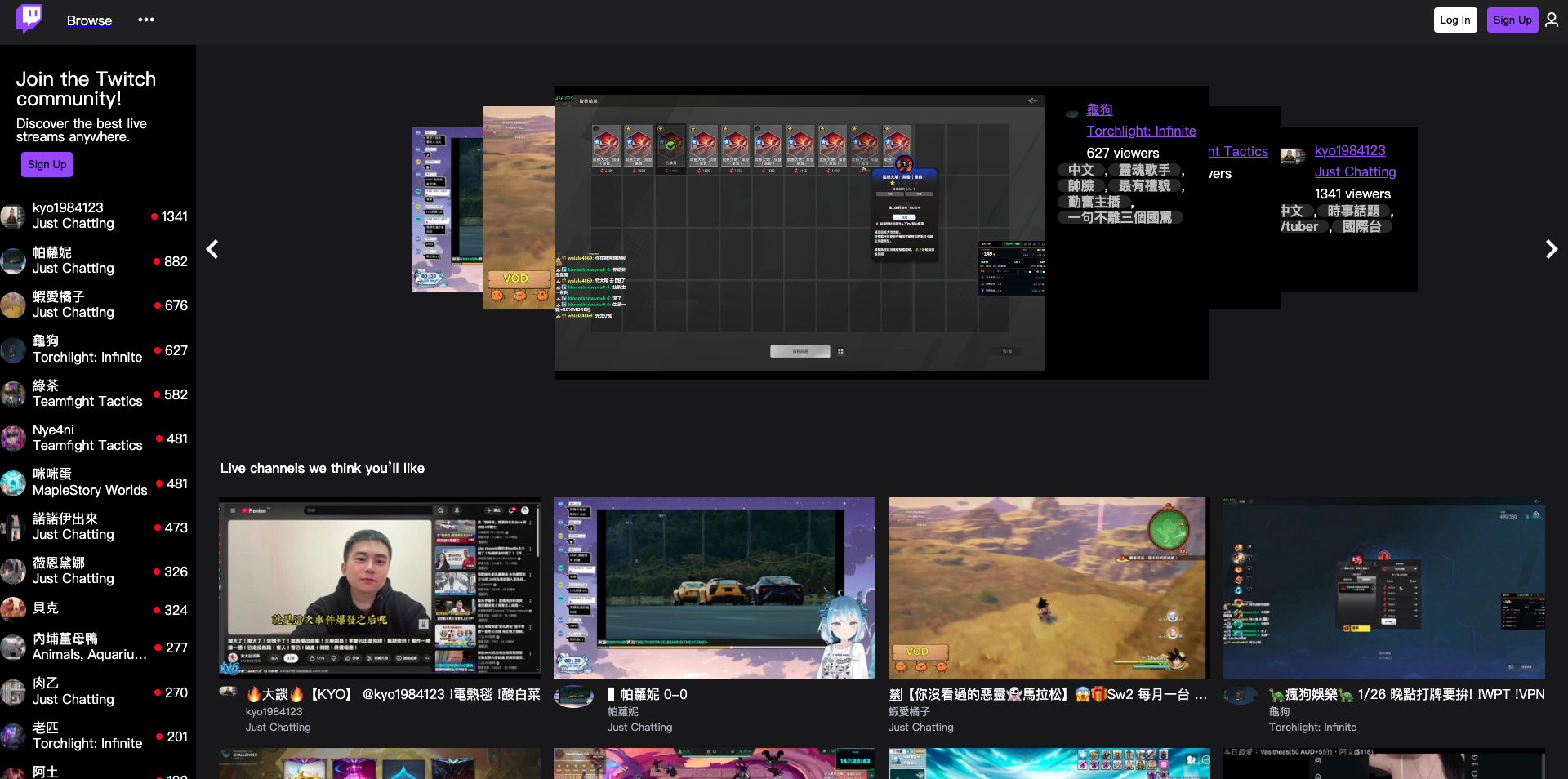
Task: Open kyo1984123 link in carousel side card
Action: click(x=1350, y=150)
